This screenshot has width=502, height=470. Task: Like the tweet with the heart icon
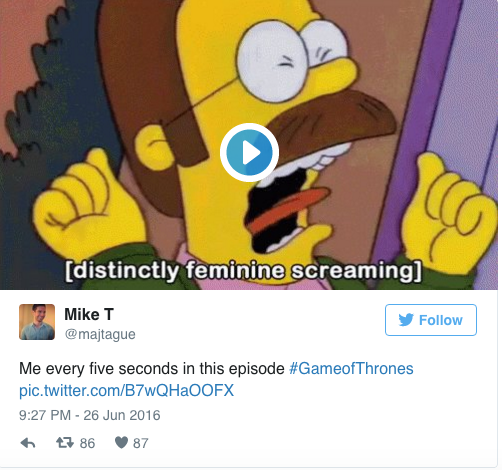pyautogui.click(x=121, y=443)
